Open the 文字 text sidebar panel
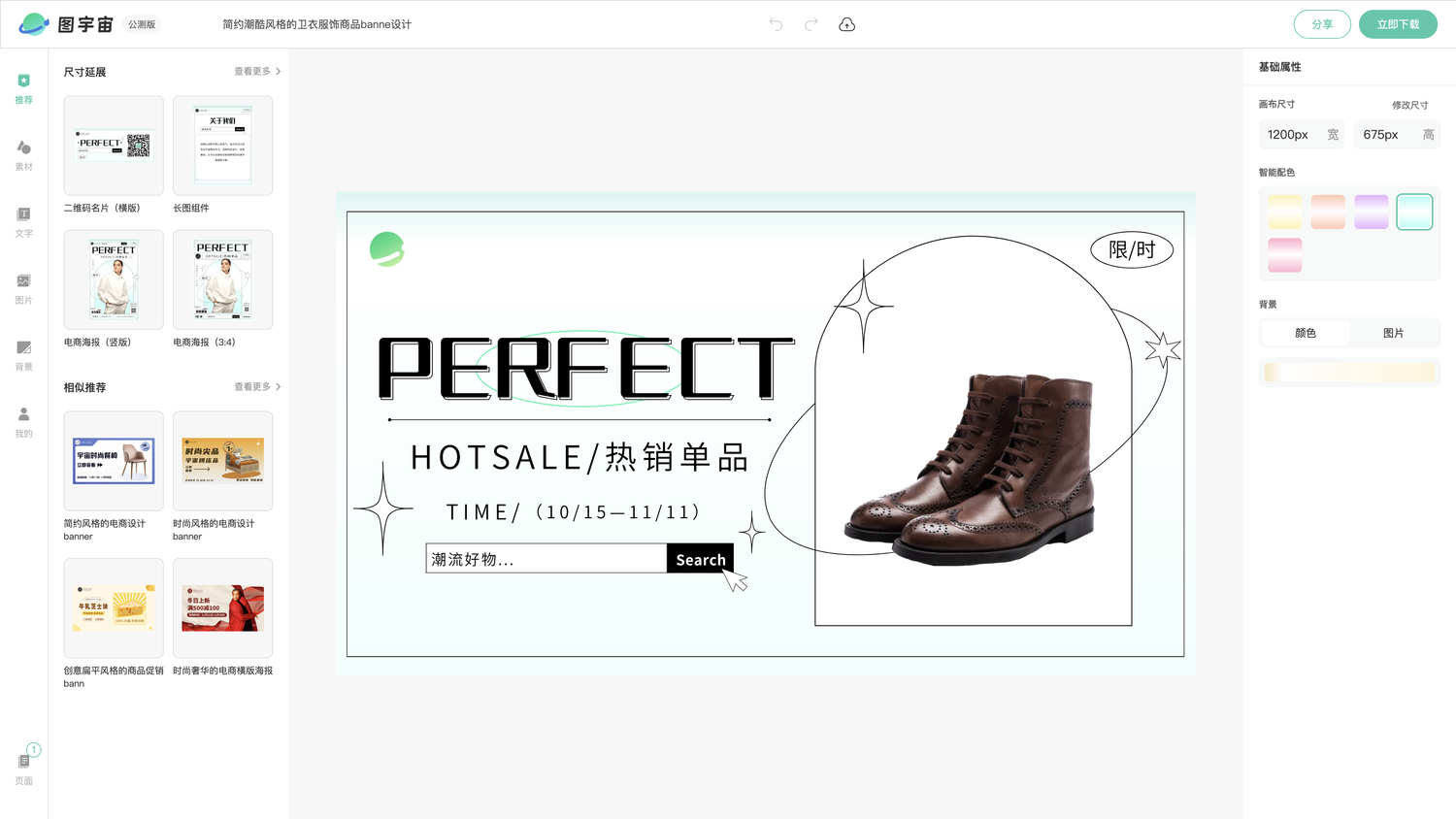The height and width of the screenshot is (819, 1456). click(x=23, y=222)
